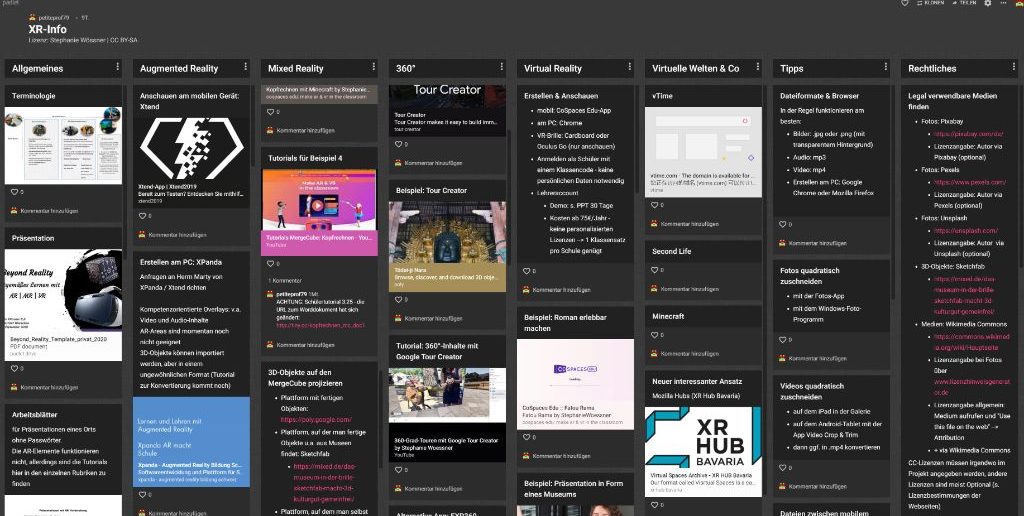Open Mixed Reality column three-dot menu
The image size is (1024, 516).
pos(374,67)
